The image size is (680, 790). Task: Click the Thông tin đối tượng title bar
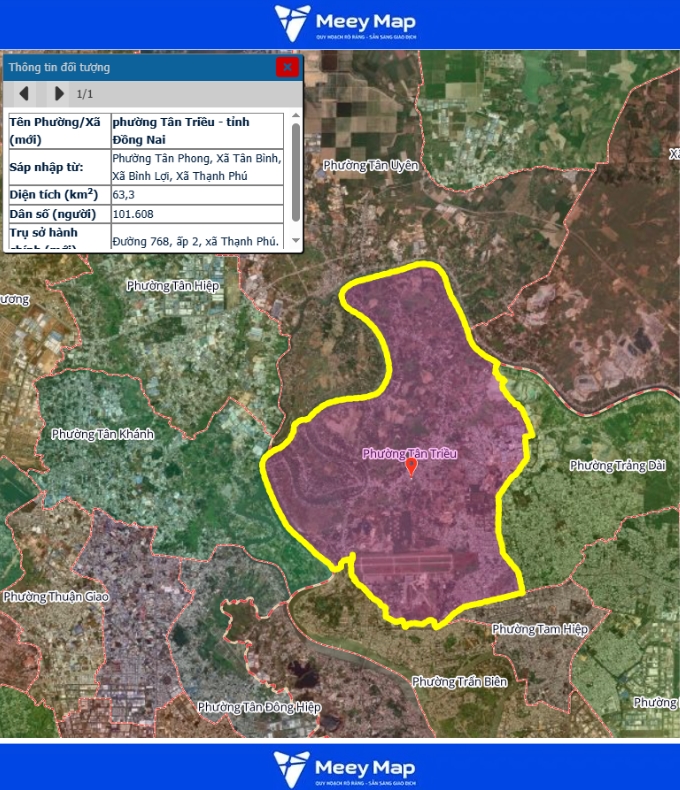point(130,67)
